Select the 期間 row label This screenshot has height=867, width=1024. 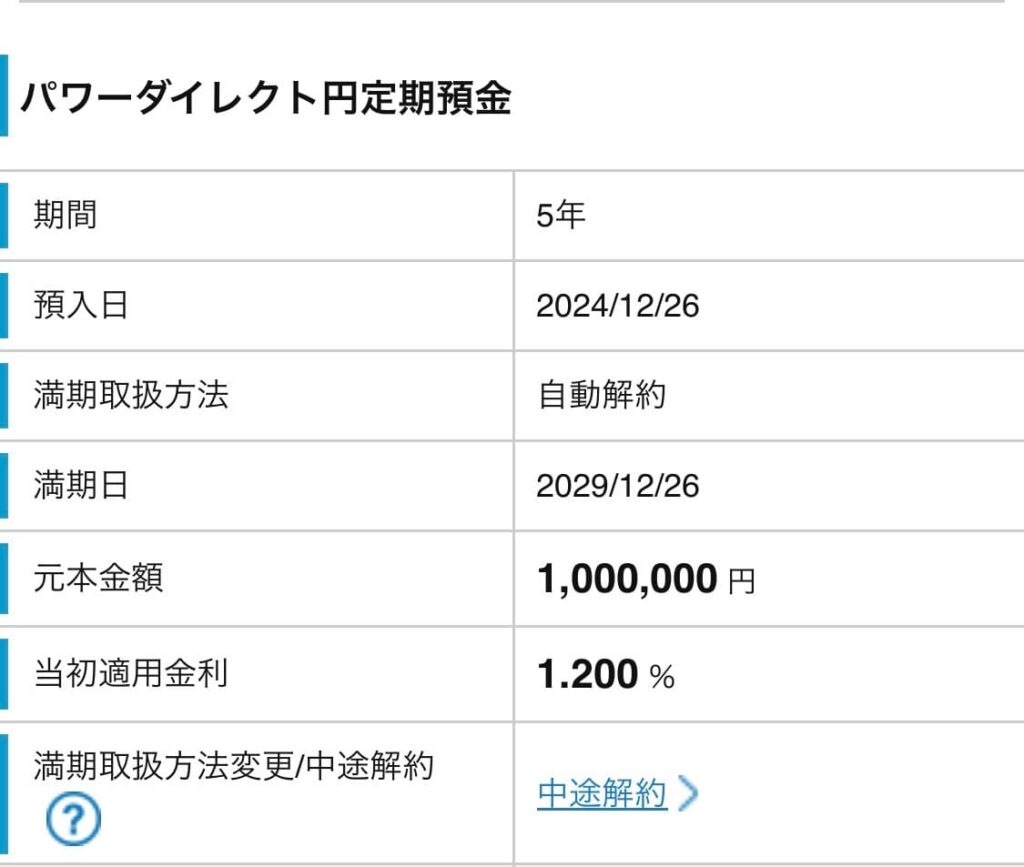click(66, 215)
